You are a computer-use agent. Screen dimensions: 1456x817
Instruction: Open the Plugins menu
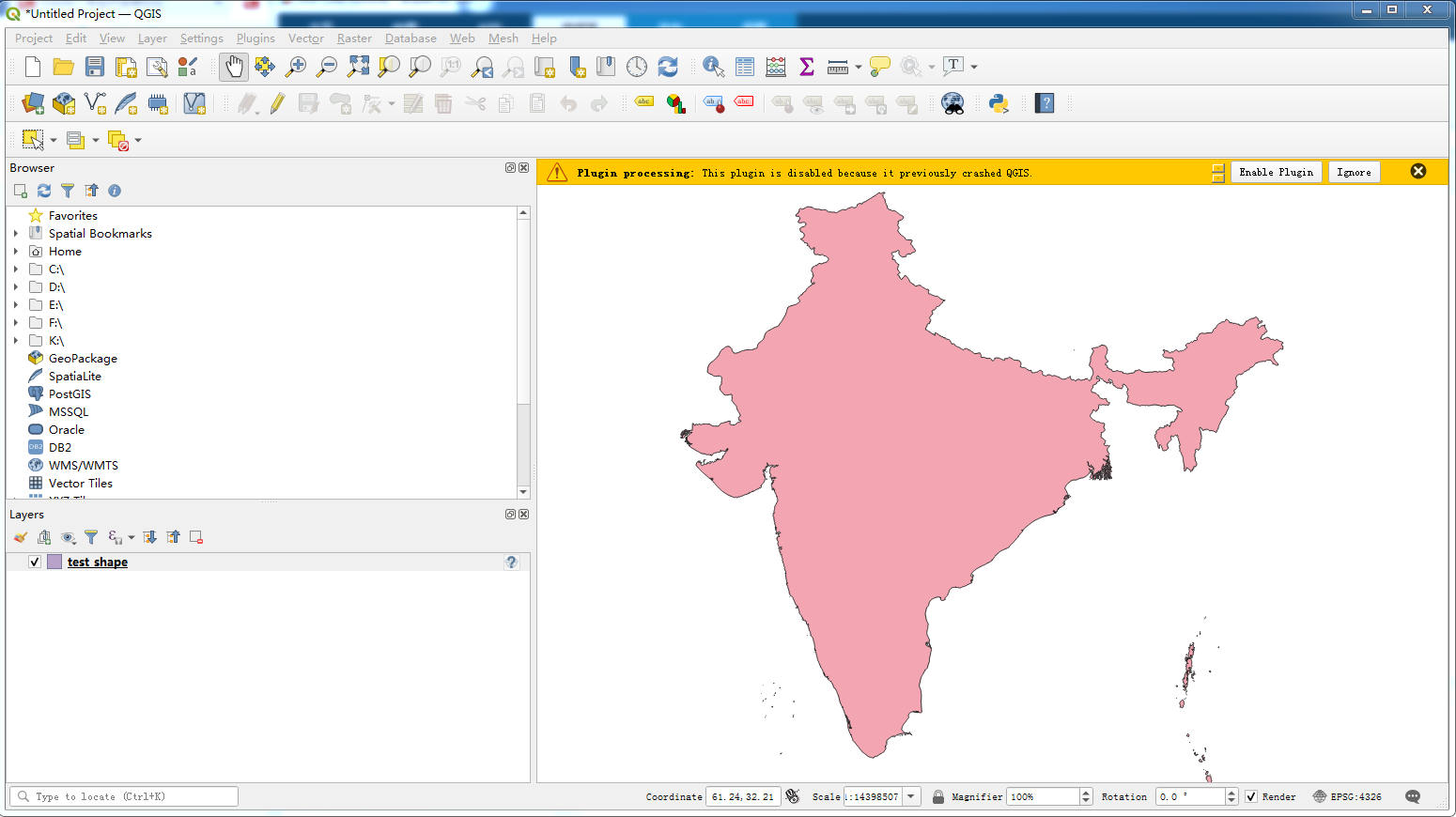click(256, 39)
